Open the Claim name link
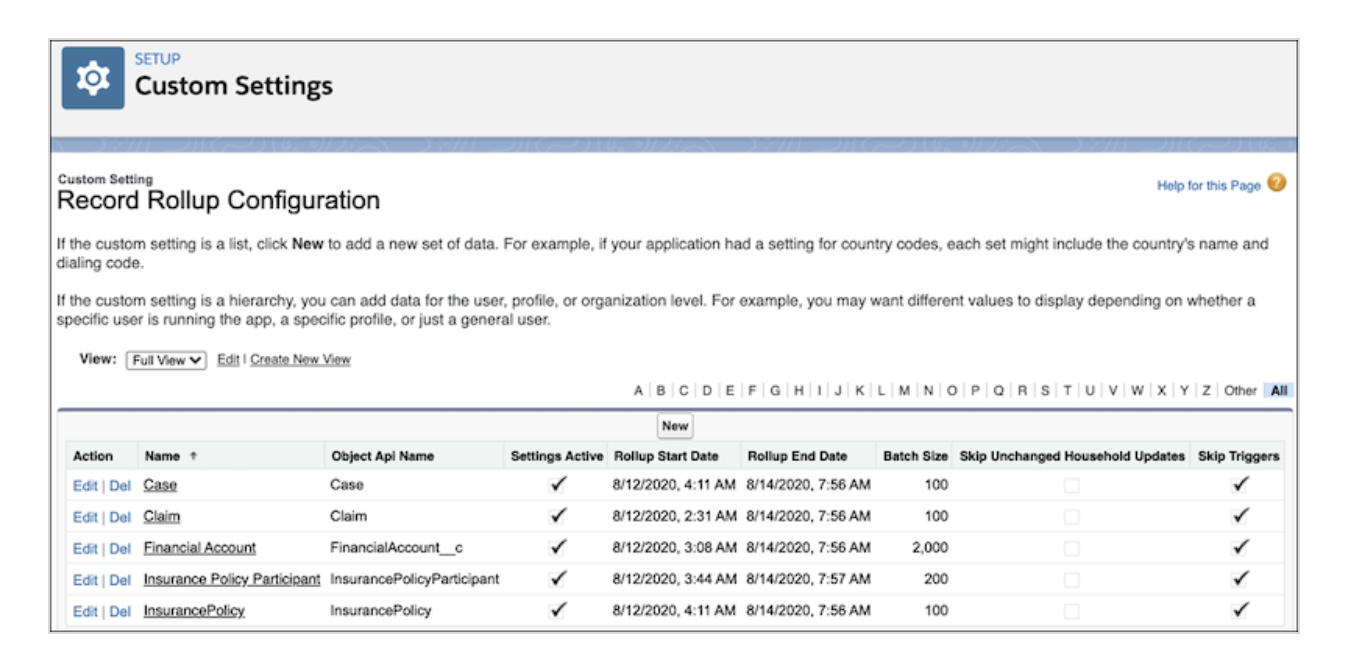The image size is (1346, 672). pyautogui.click(x=162, y=516)
